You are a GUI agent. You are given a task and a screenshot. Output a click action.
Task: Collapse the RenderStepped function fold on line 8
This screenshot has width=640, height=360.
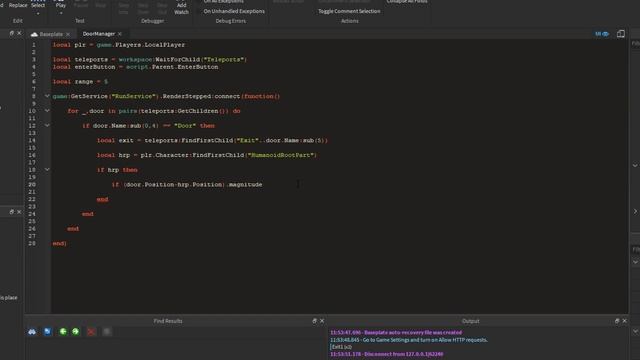click(x=47, y=96)
